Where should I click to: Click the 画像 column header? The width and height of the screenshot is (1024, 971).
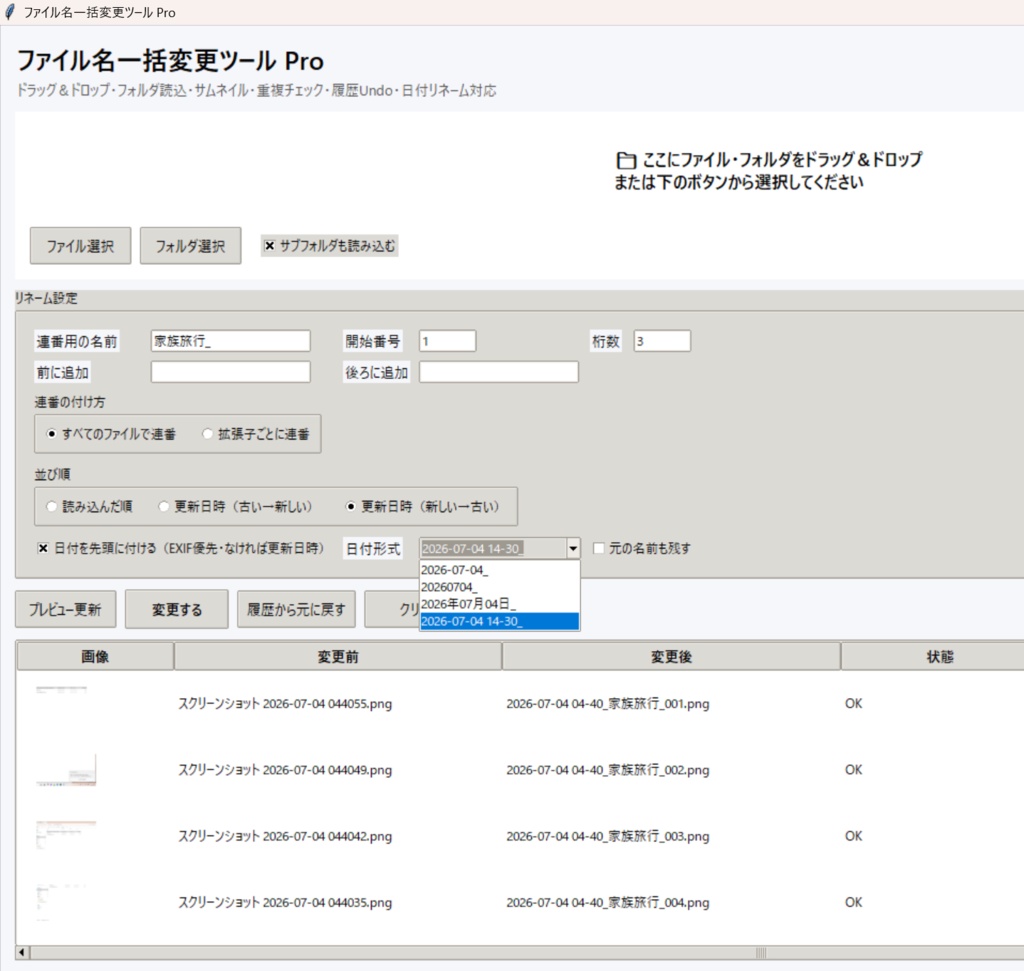[95, 656]
